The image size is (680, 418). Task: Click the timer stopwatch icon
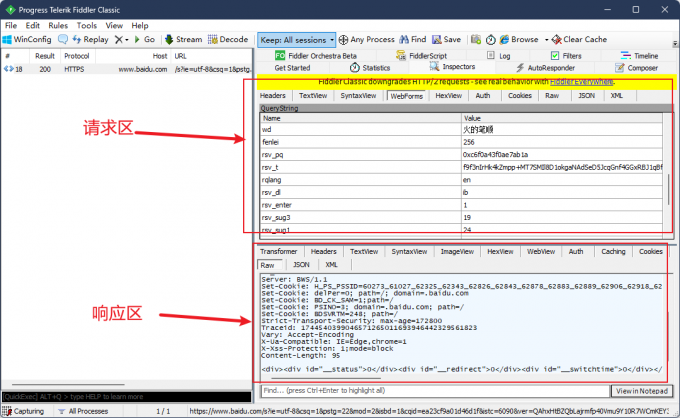(490, 39)
